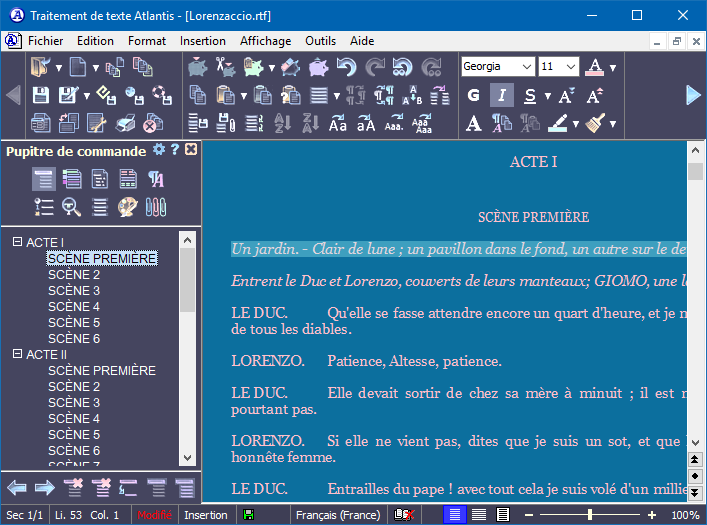
Task: Open the color palette panel icon
Action: 128,207
